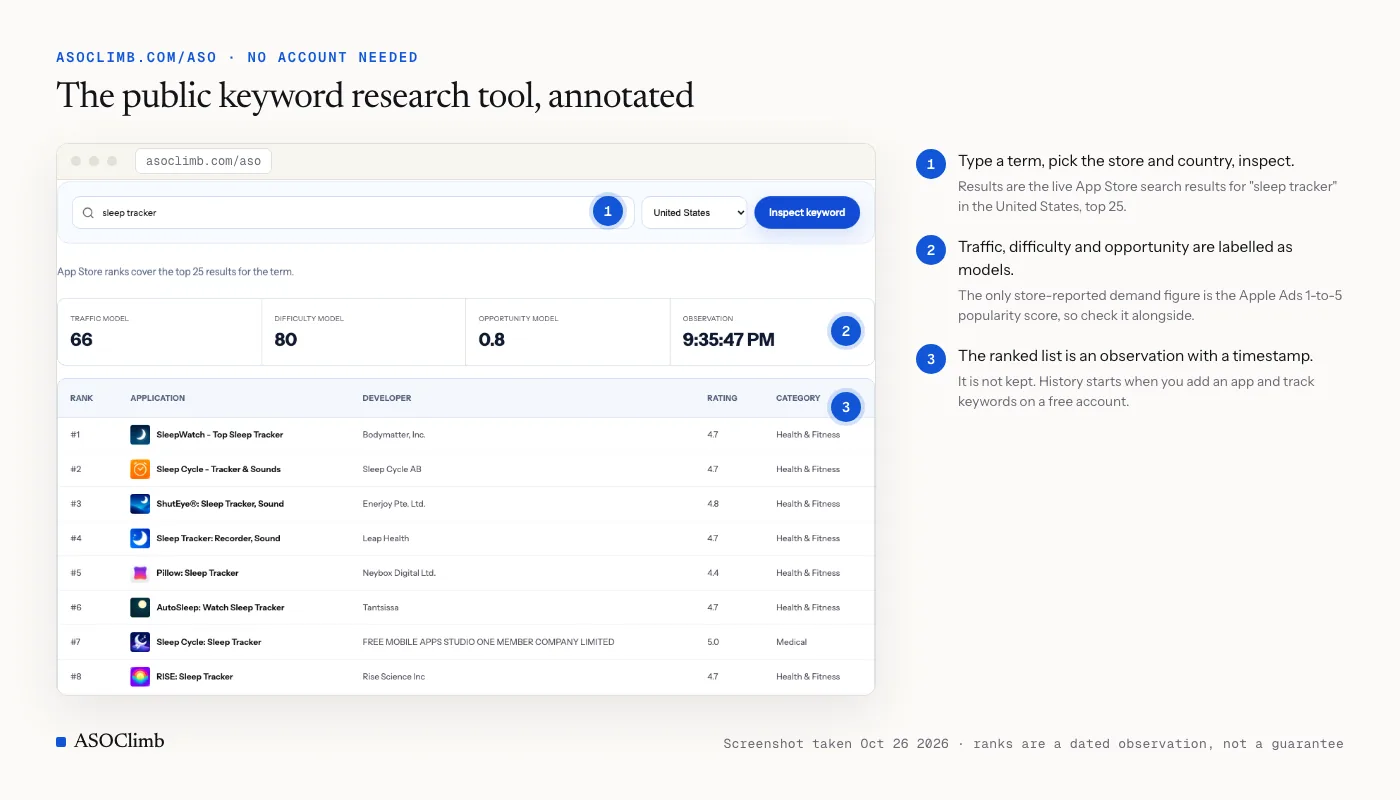
Task: Click RISE: Sleep Tracker name
Action: coord(195,677)
